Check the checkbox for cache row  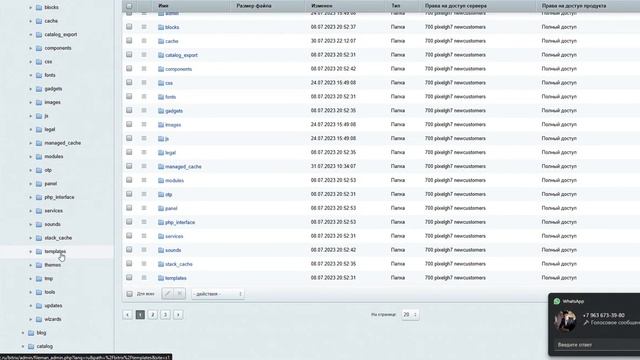129,40
